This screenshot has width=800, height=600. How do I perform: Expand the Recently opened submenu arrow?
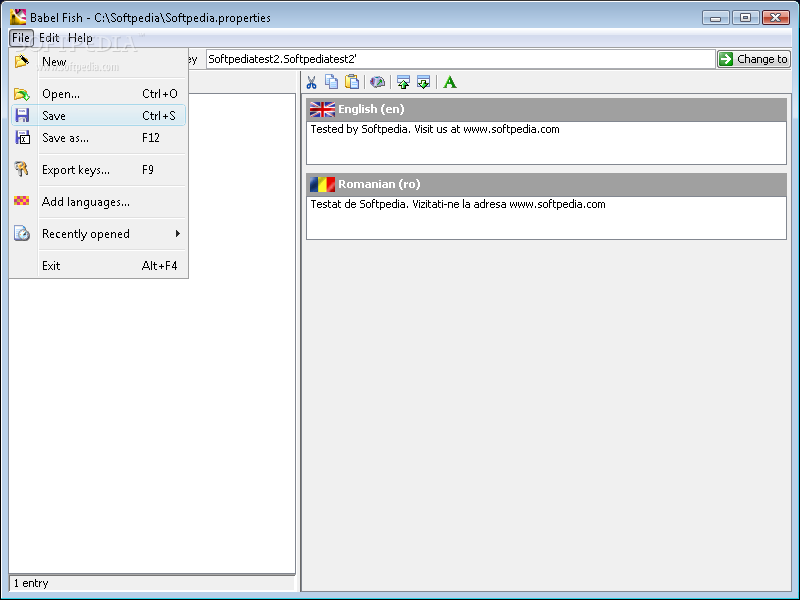[178, 233]
